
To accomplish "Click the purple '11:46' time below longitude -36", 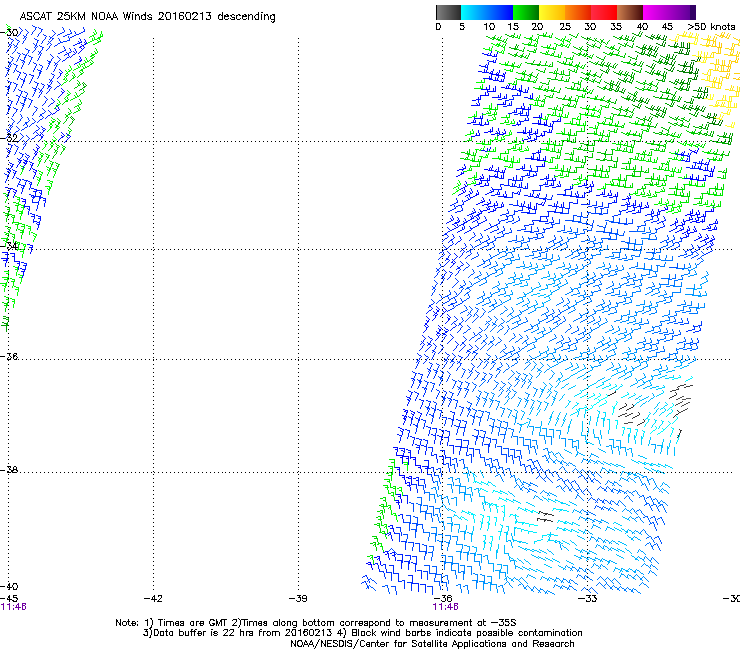I will 446,607.
